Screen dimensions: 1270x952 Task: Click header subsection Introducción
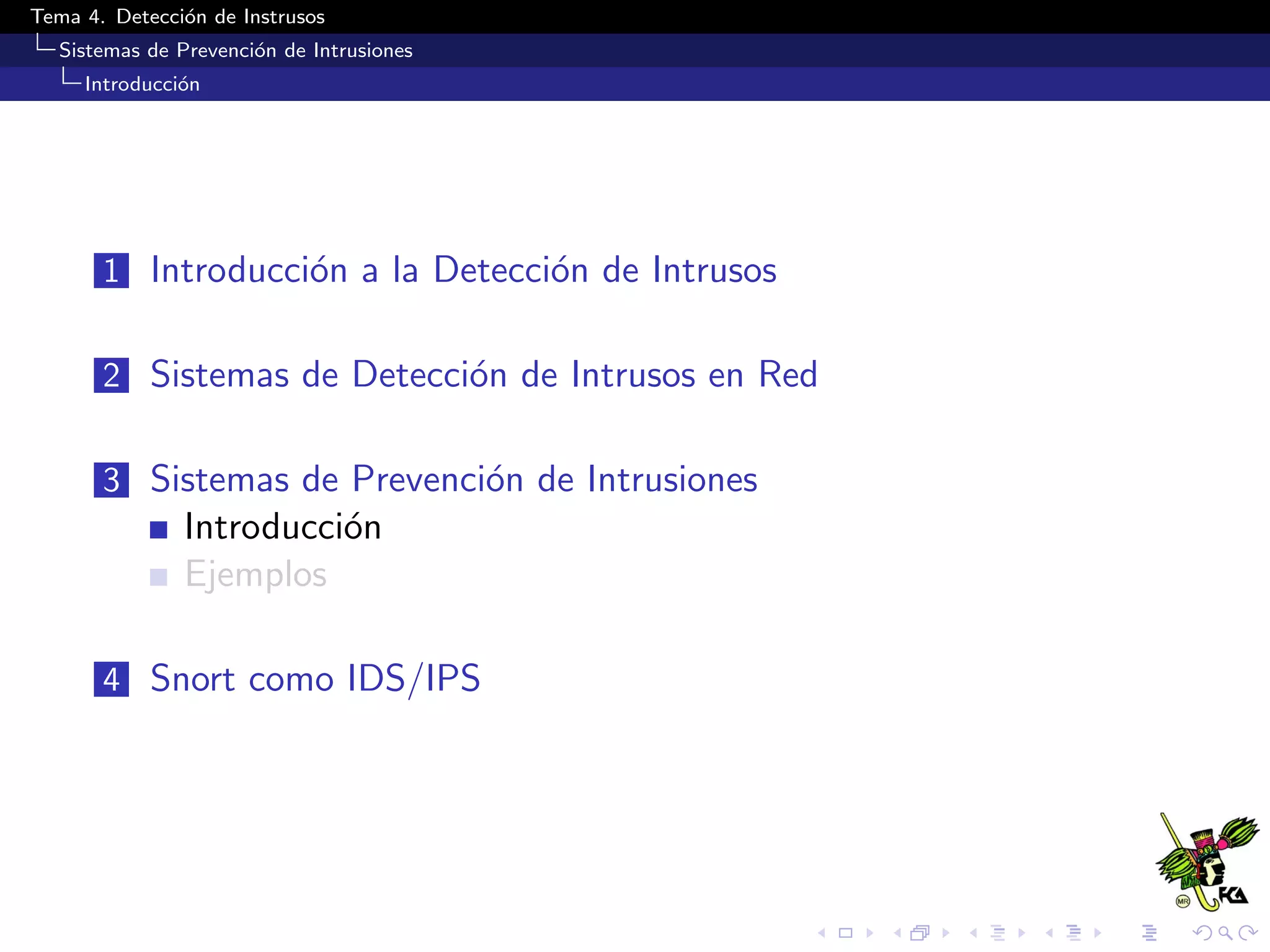142,84
